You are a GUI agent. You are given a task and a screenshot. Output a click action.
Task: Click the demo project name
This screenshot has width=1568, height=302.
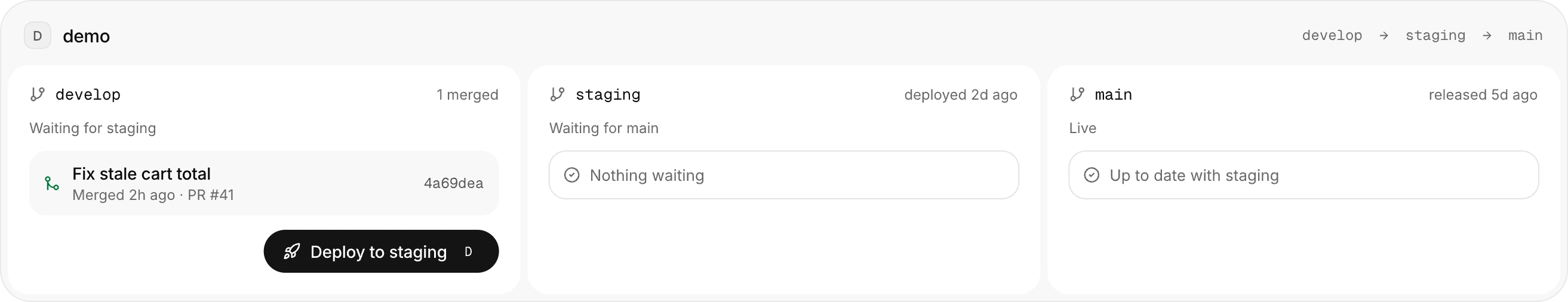(87, 36)
